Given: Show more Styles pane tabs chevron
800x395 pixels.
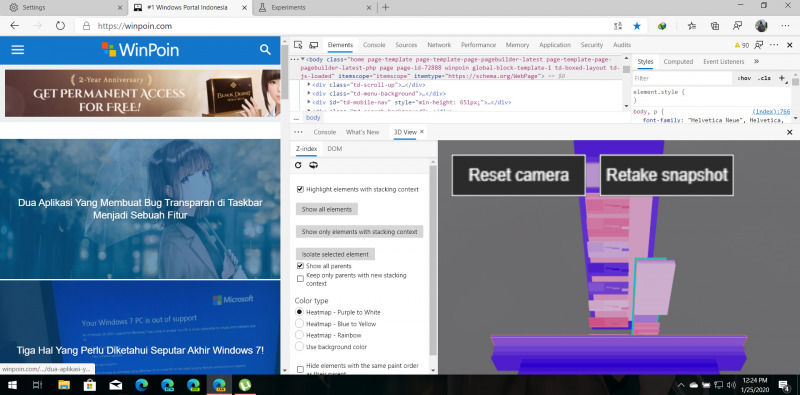Looking at the screenshot, I should coord(756,61).
